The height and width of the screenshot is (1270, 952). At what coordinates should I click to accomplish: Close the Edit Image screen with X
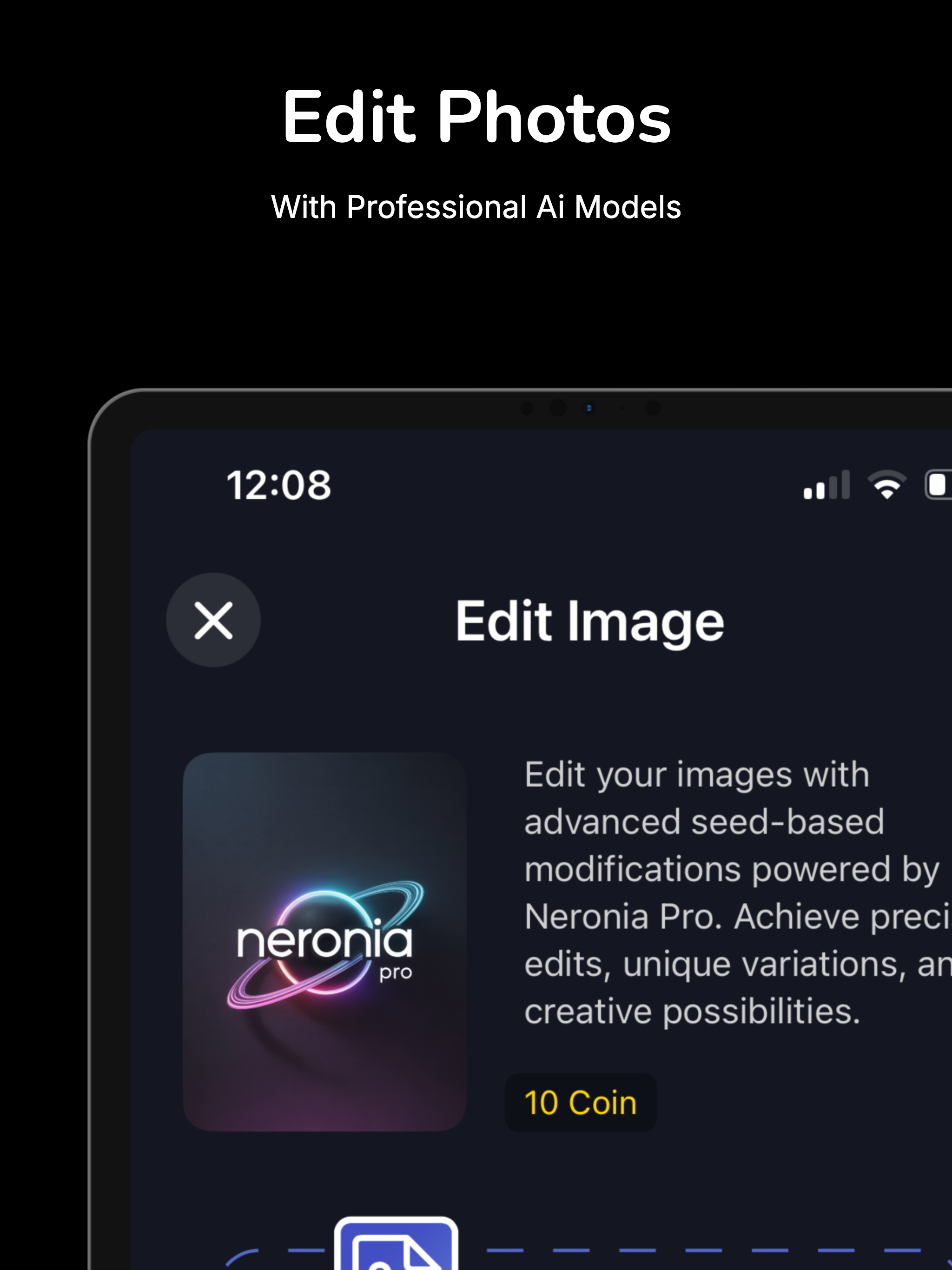[x=213, y=620]
